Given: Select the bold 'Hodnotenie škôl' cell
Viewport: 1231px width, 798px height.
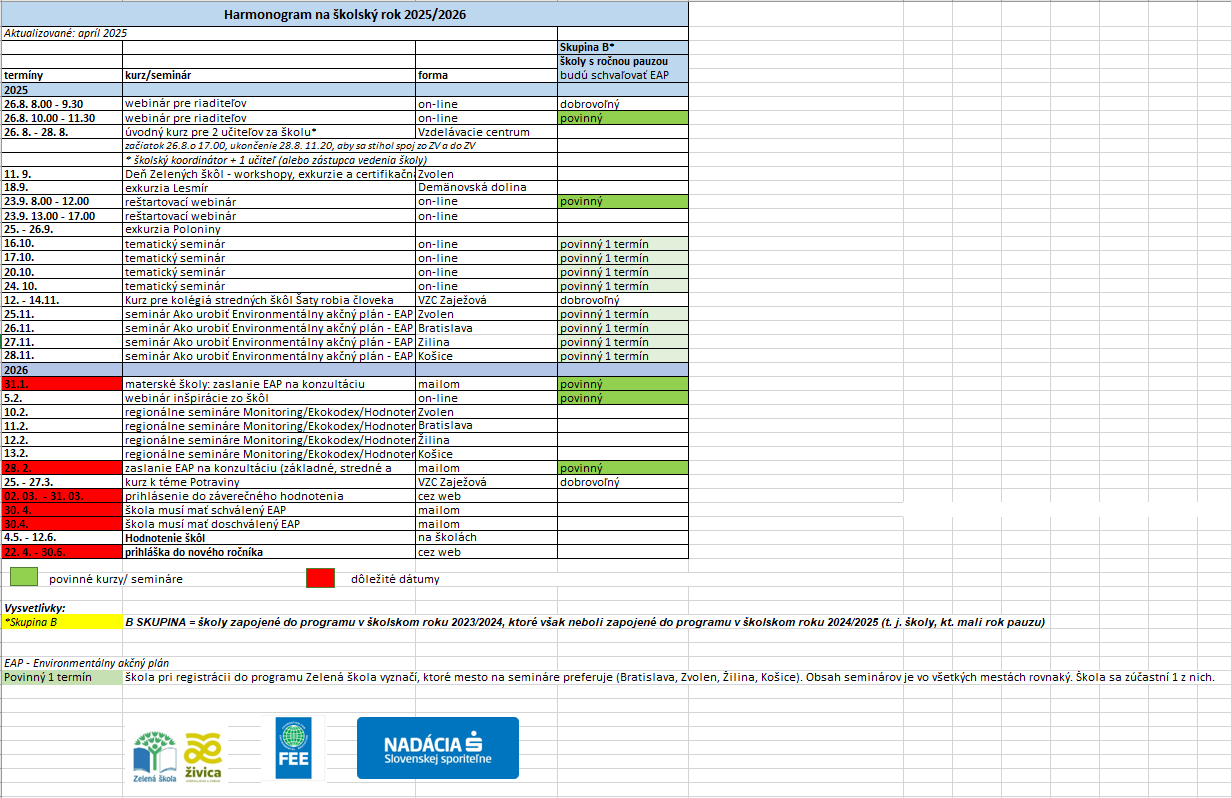Looking at the screenshot, I should [268, 537].
